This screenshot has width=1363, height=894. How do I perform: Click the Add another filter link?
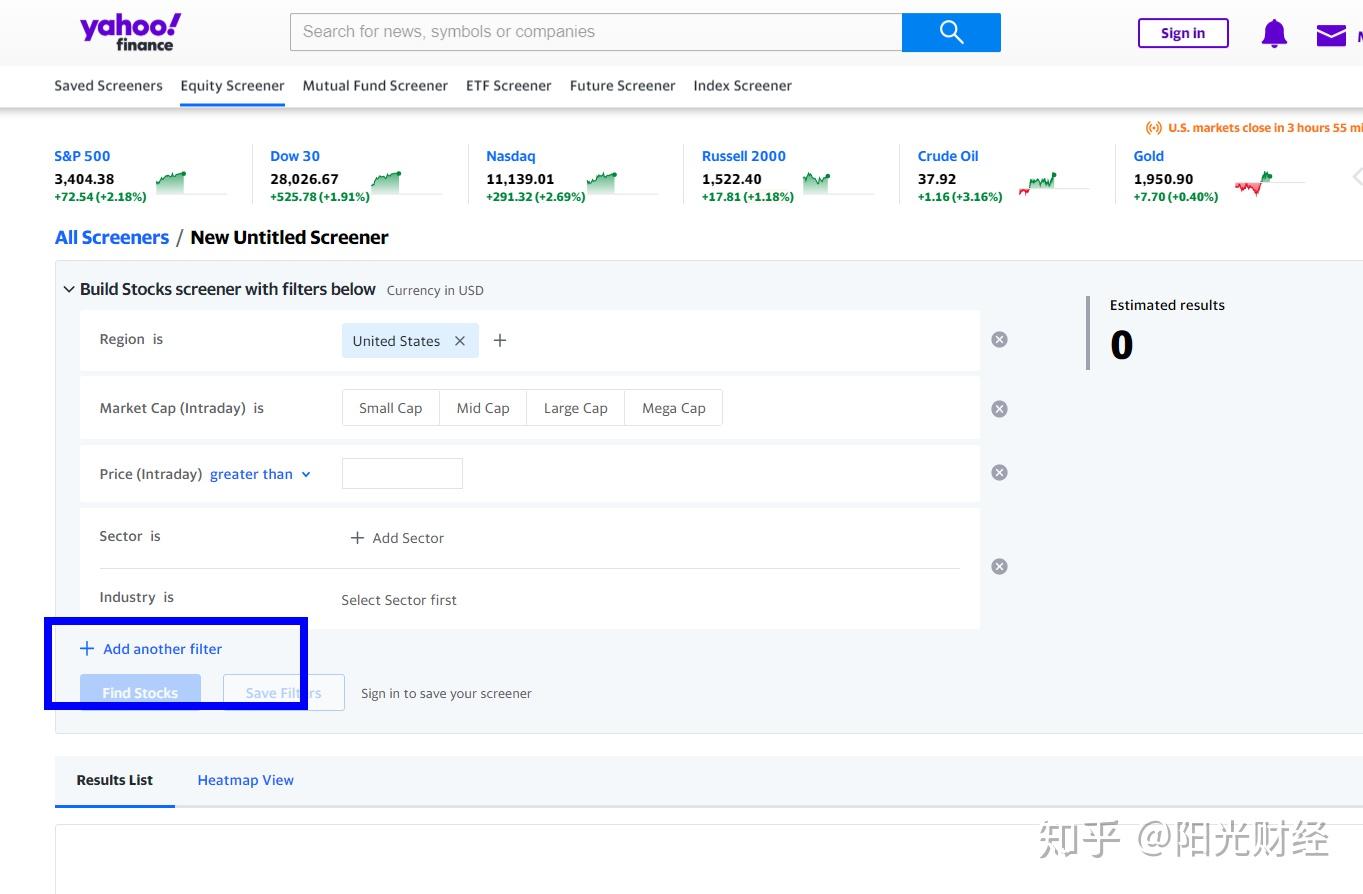click(163, 649)
